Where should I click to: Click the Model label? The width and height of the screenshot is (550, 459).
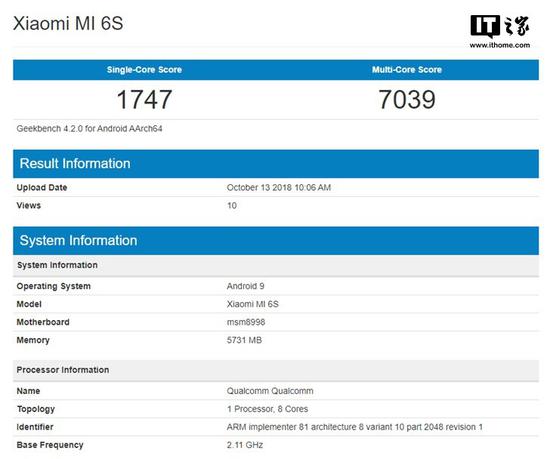point(29,304)
